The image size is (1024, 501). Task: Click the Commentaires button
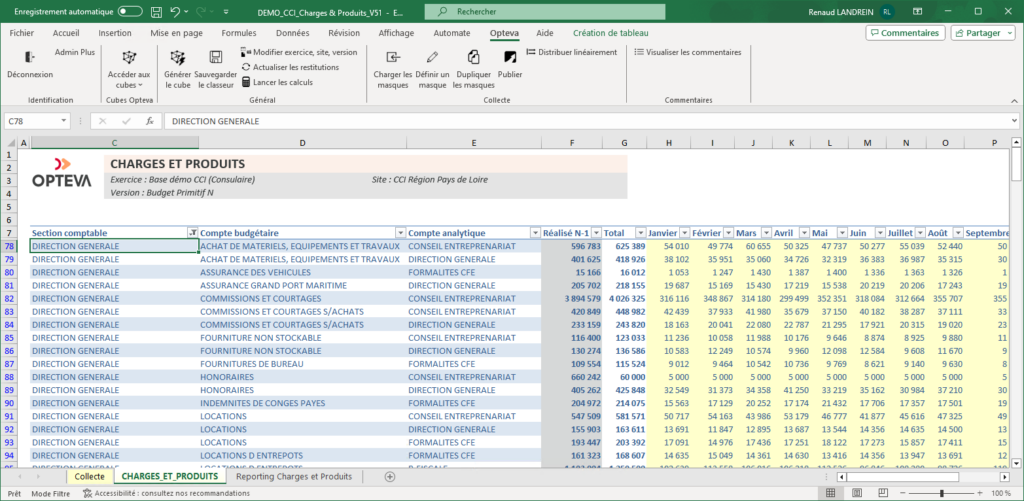coord(906,33)
